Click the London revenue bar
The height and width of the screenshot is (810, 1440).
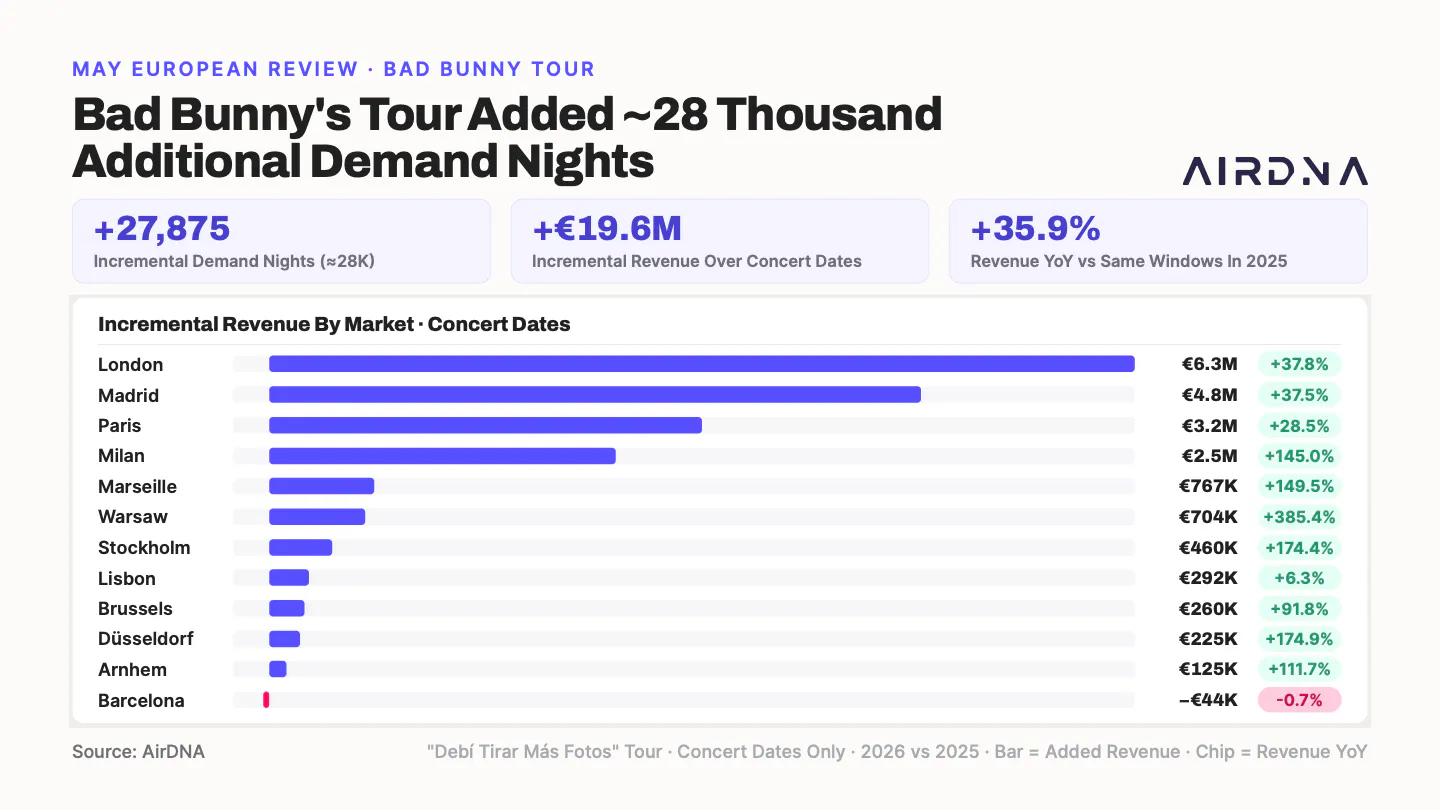coord(702,364)
